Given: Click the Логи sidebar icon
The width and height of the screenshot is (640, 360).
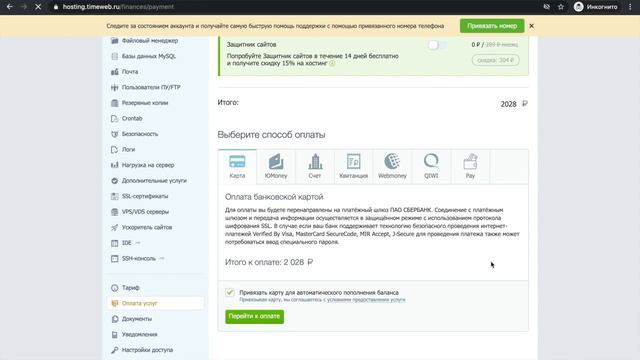Looking at the screenshot, I should [x=115, y=149].
